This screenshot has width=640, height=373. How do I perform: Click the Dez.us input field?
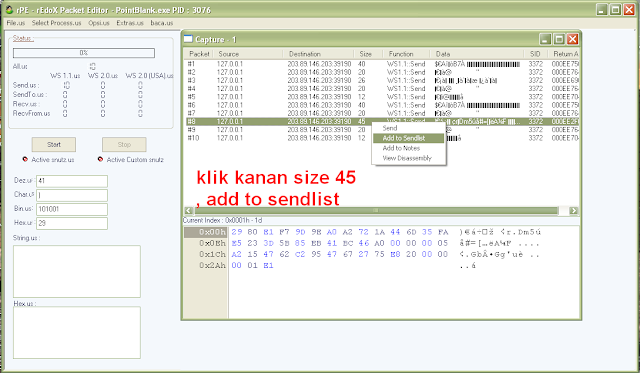[72, 181]
